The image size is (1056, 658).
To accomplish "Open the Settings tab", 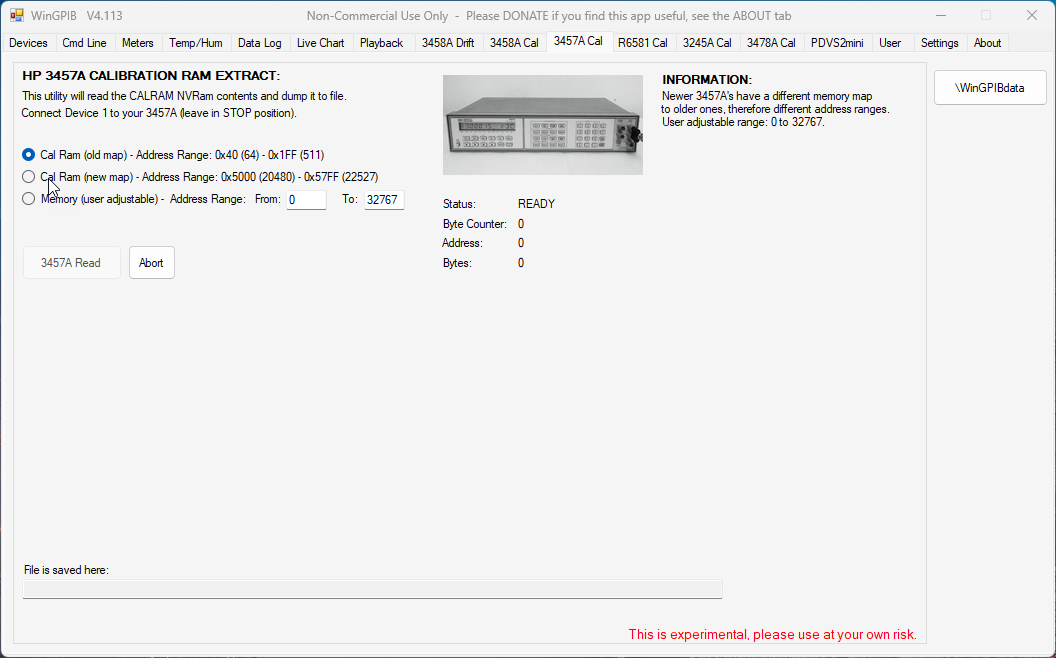I will 939,42.
